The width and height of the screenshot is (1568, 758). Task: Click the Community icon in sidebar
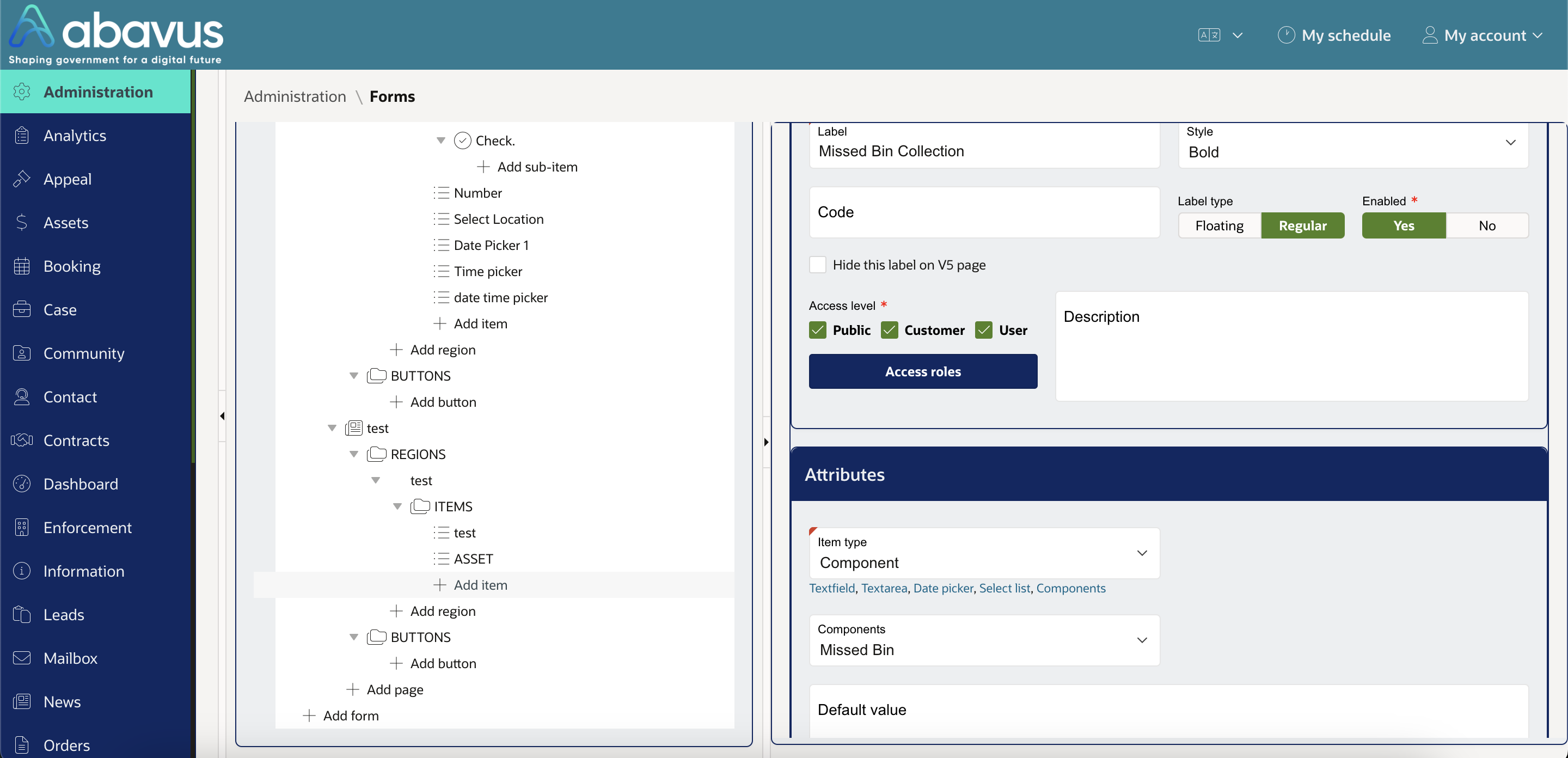point(22,353)
